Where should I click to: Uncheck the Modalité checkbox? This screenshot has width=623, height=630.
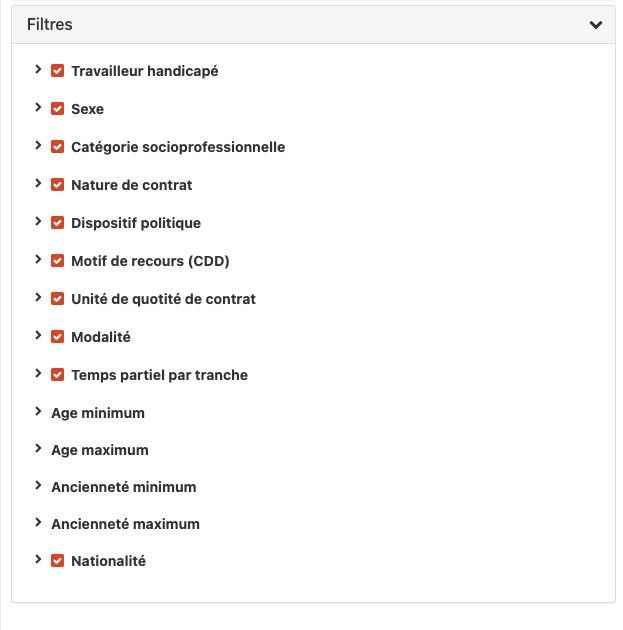pyautogui.click(x=57, y=337)
